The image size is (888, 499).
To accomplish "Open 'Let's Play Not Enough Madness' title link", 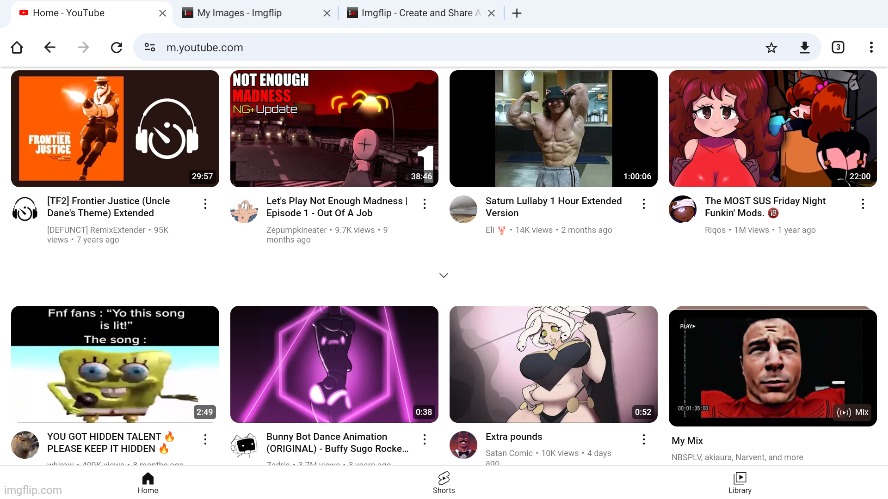I will (x=337, y=207).
